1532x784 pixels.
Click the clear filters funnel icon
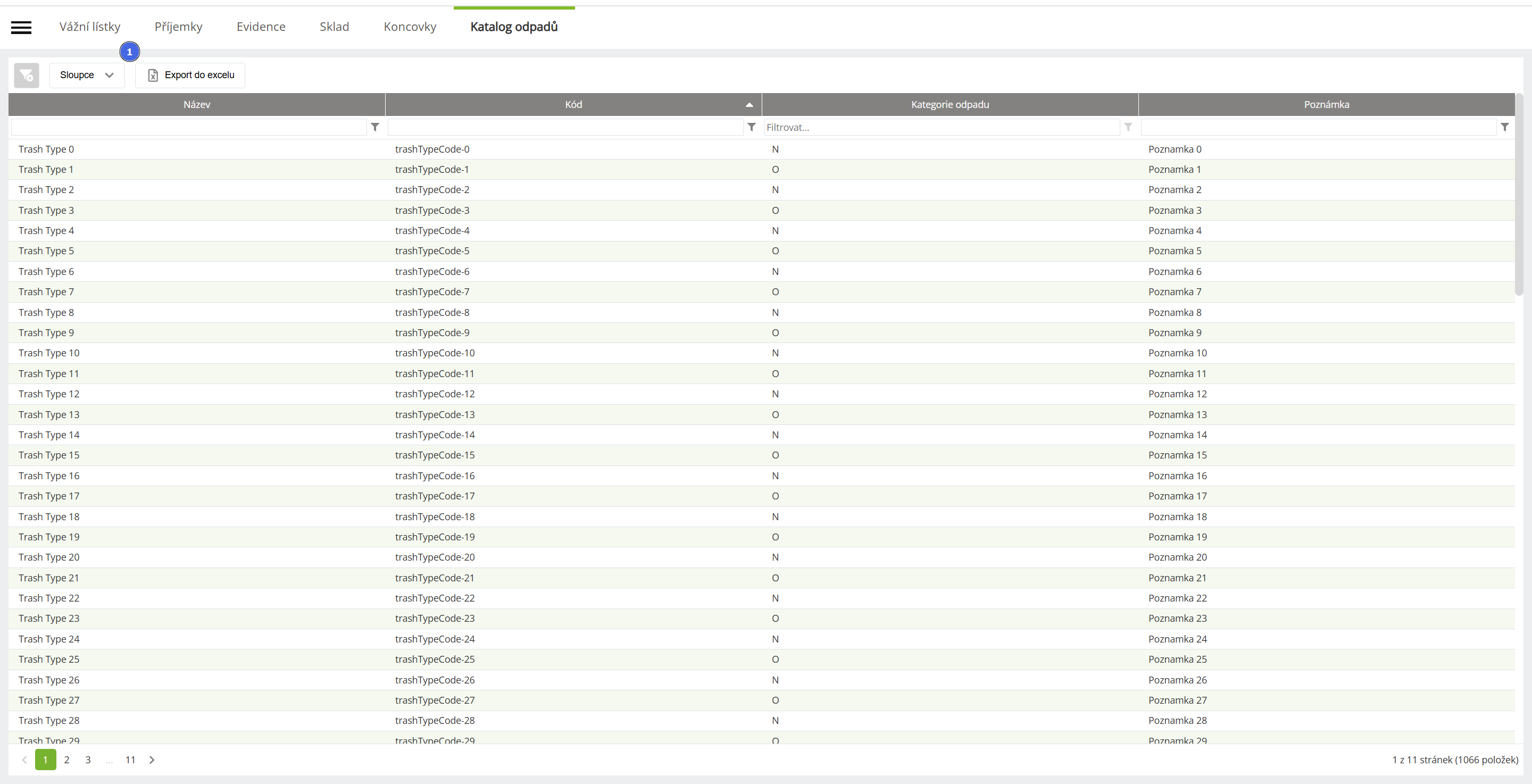(x=26, y=76)
